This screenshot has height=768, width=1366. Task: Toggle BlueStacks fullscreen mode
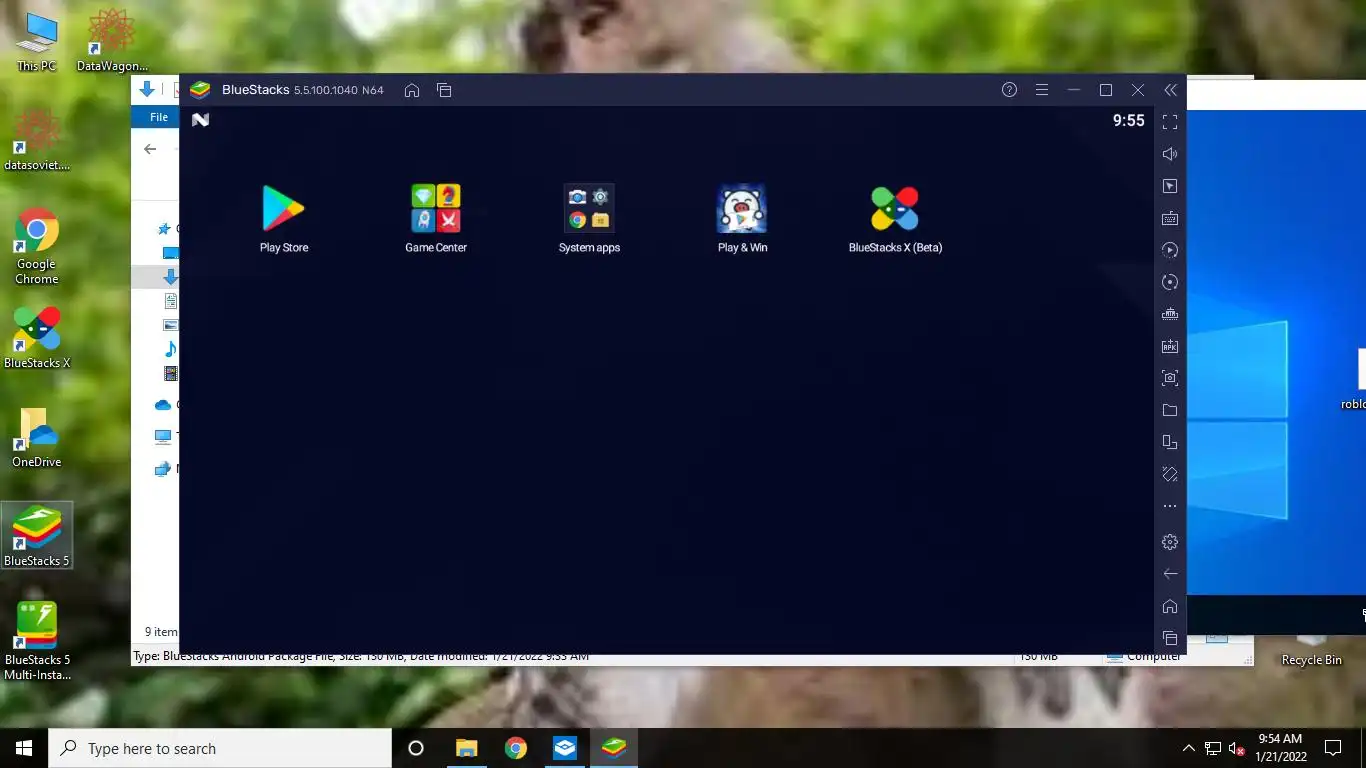tap(1170, 122)
